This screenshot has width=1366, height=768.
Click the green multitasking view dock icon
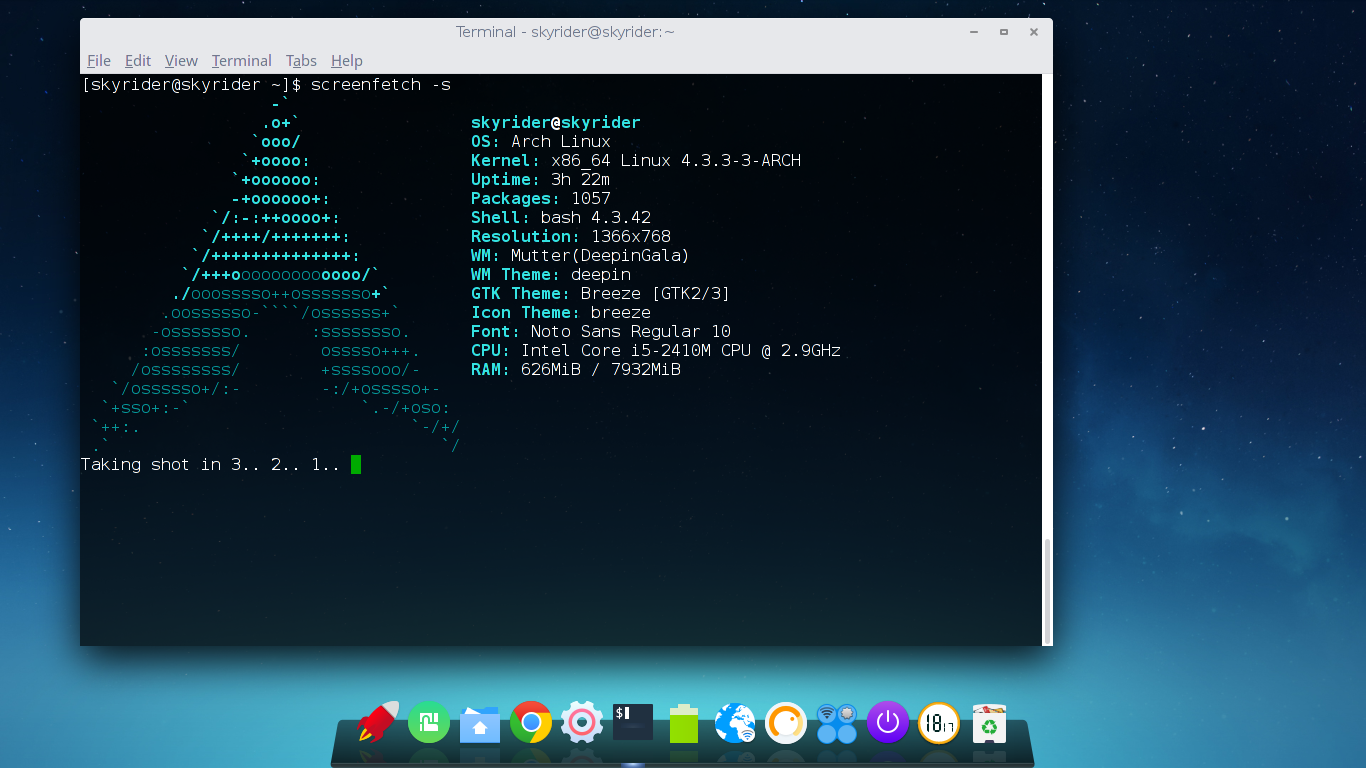[x=429, y=722]
